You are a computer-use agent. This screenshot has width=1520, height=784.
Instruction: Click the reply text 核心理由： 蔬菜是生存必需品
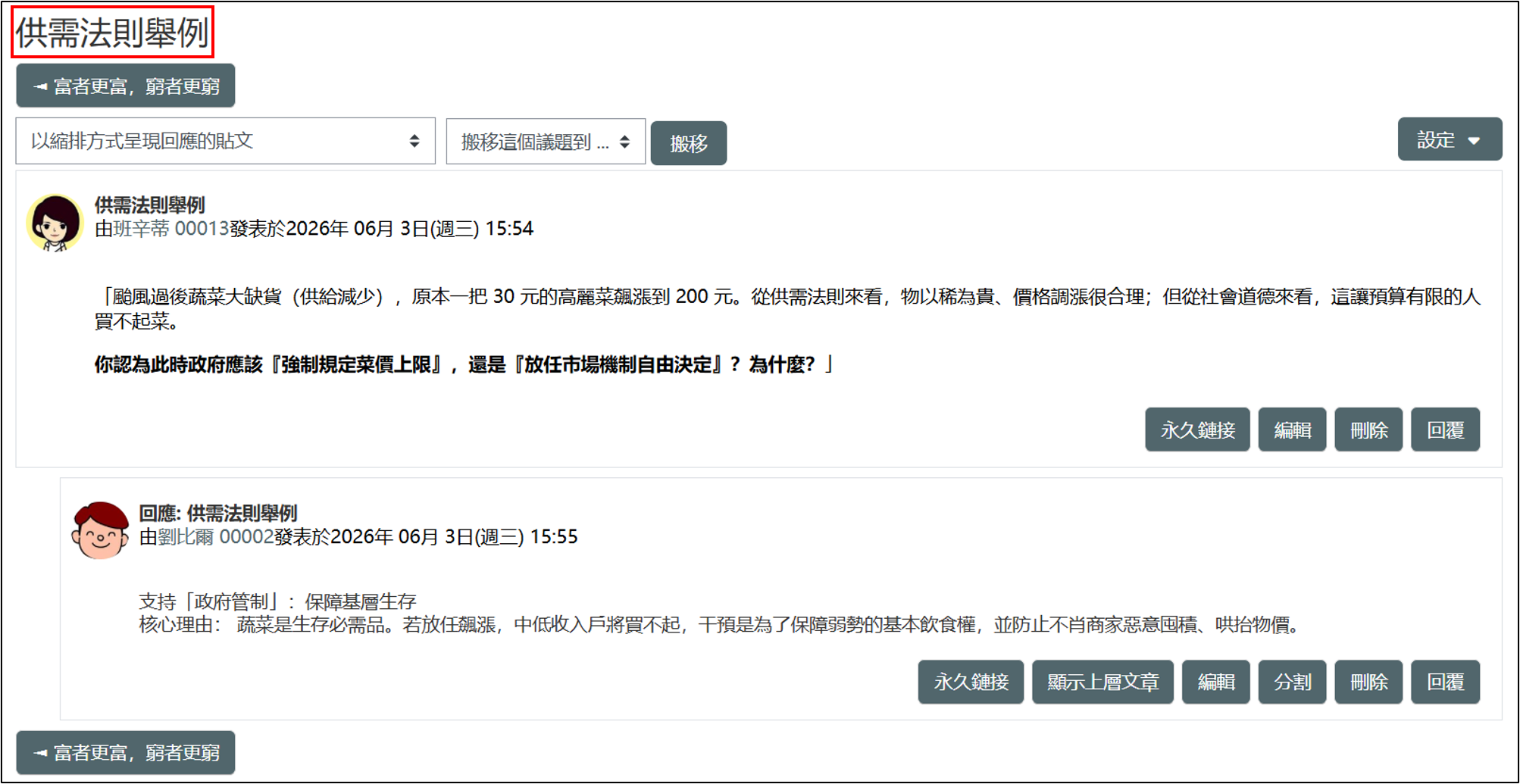pyautogui.click(x=263, y=625)
